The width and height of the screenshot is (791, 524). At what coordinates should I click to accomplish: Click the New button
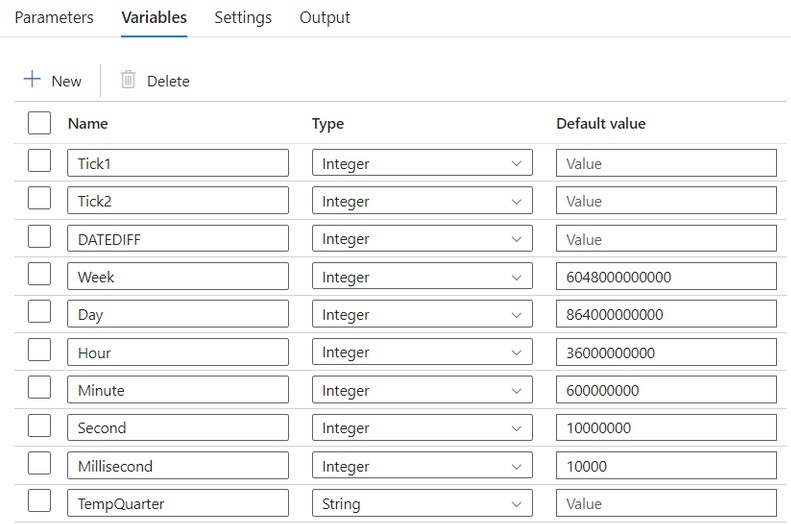52,80
